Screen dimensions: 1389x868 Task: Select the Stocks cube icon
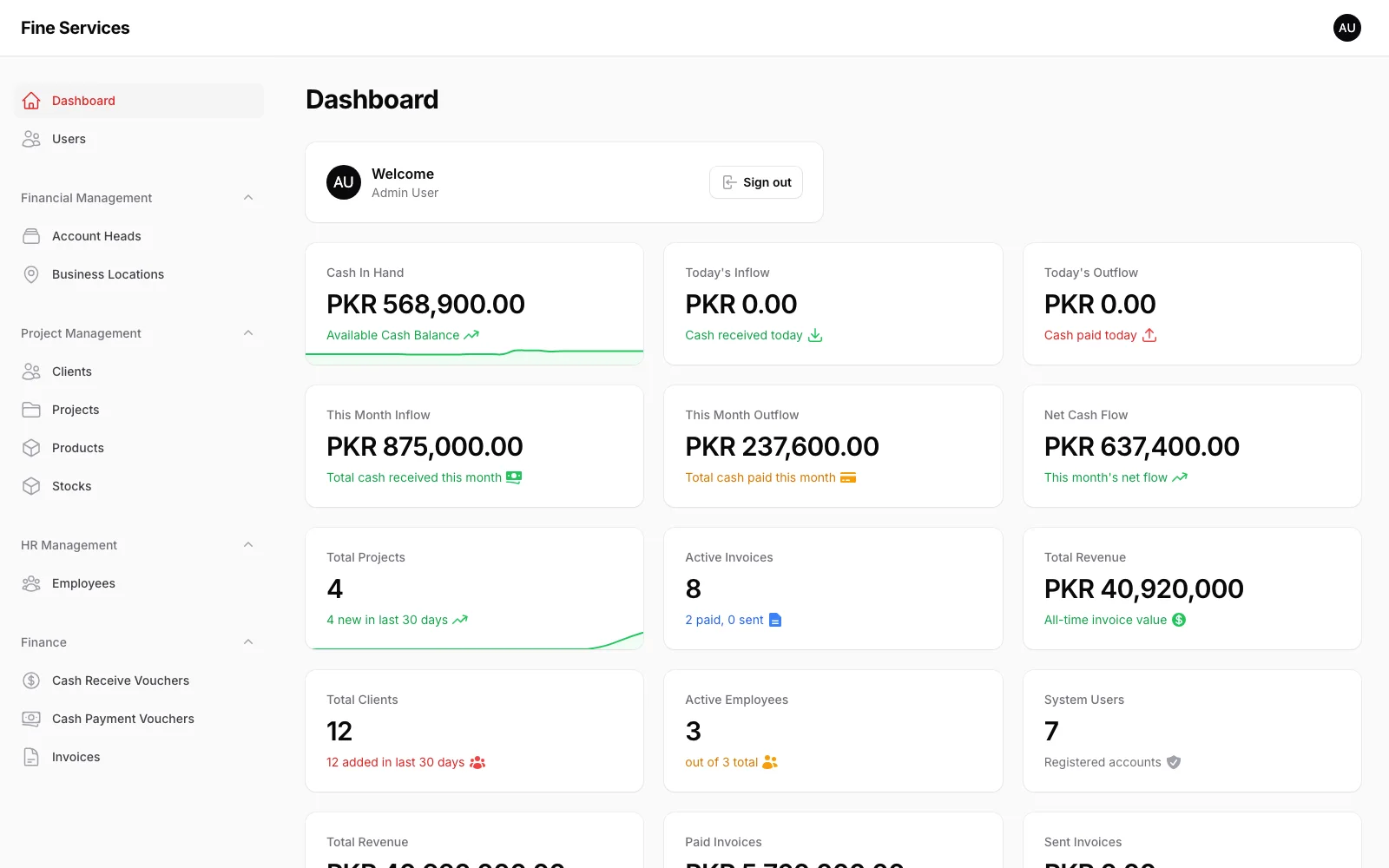tap(31, 486)
